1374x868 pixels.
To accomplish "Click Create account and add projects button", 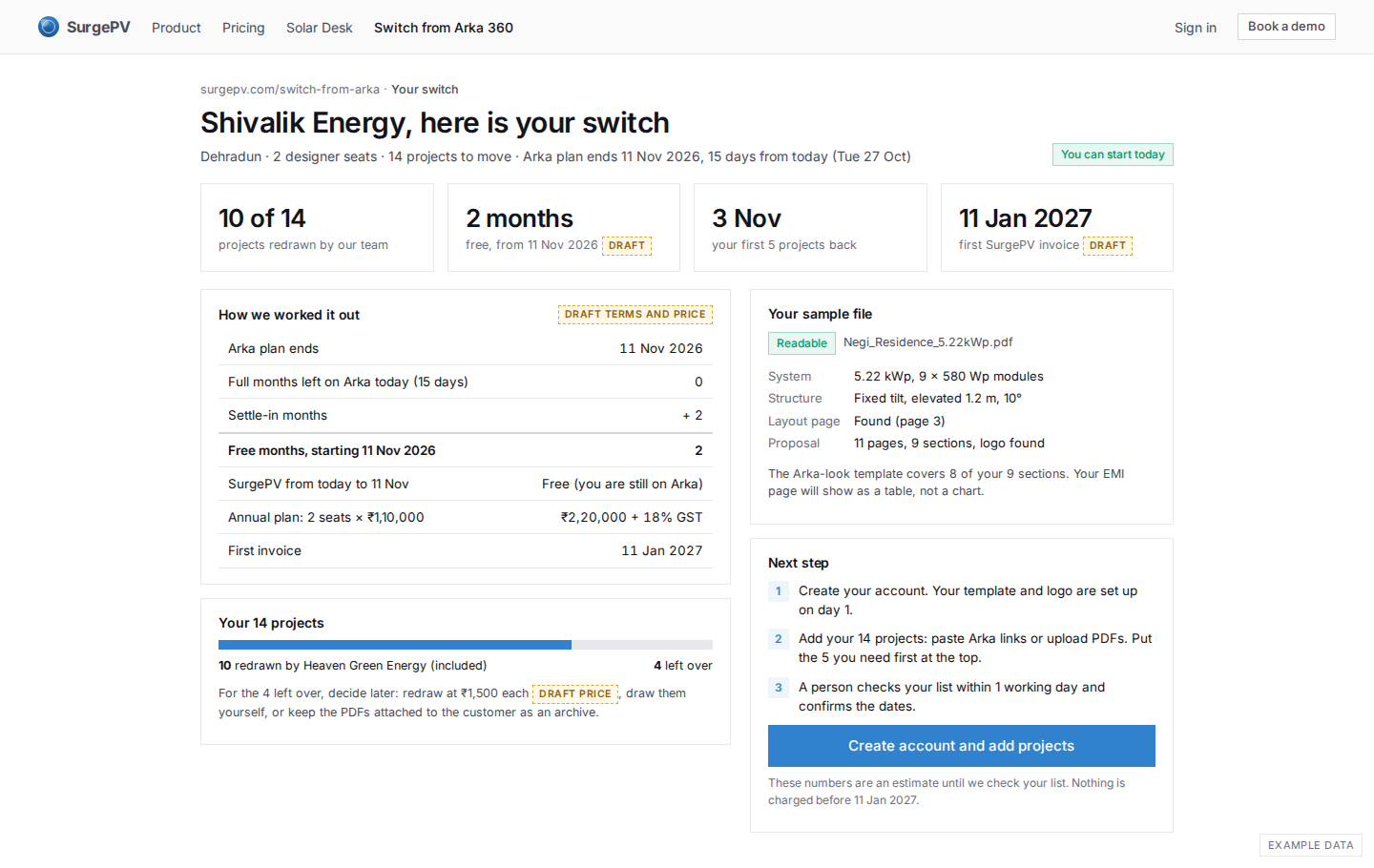I will pyautogui.click(x=962, y=746).
